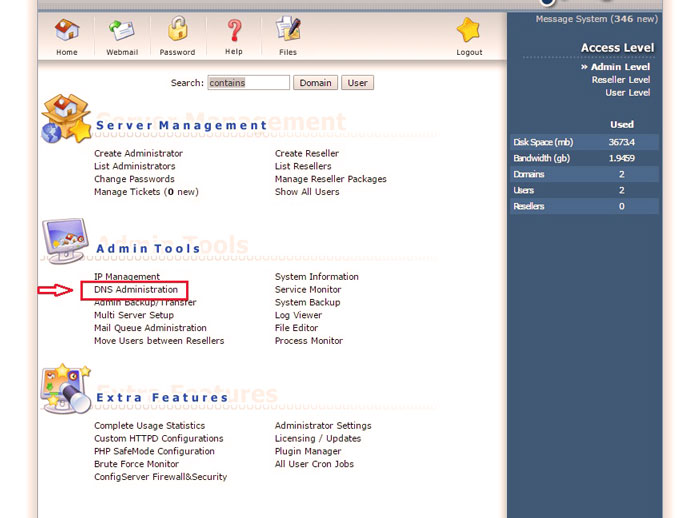This screenshot has height=518, width=685.
Task: Open the Files icon
Action: coord(288,29)
